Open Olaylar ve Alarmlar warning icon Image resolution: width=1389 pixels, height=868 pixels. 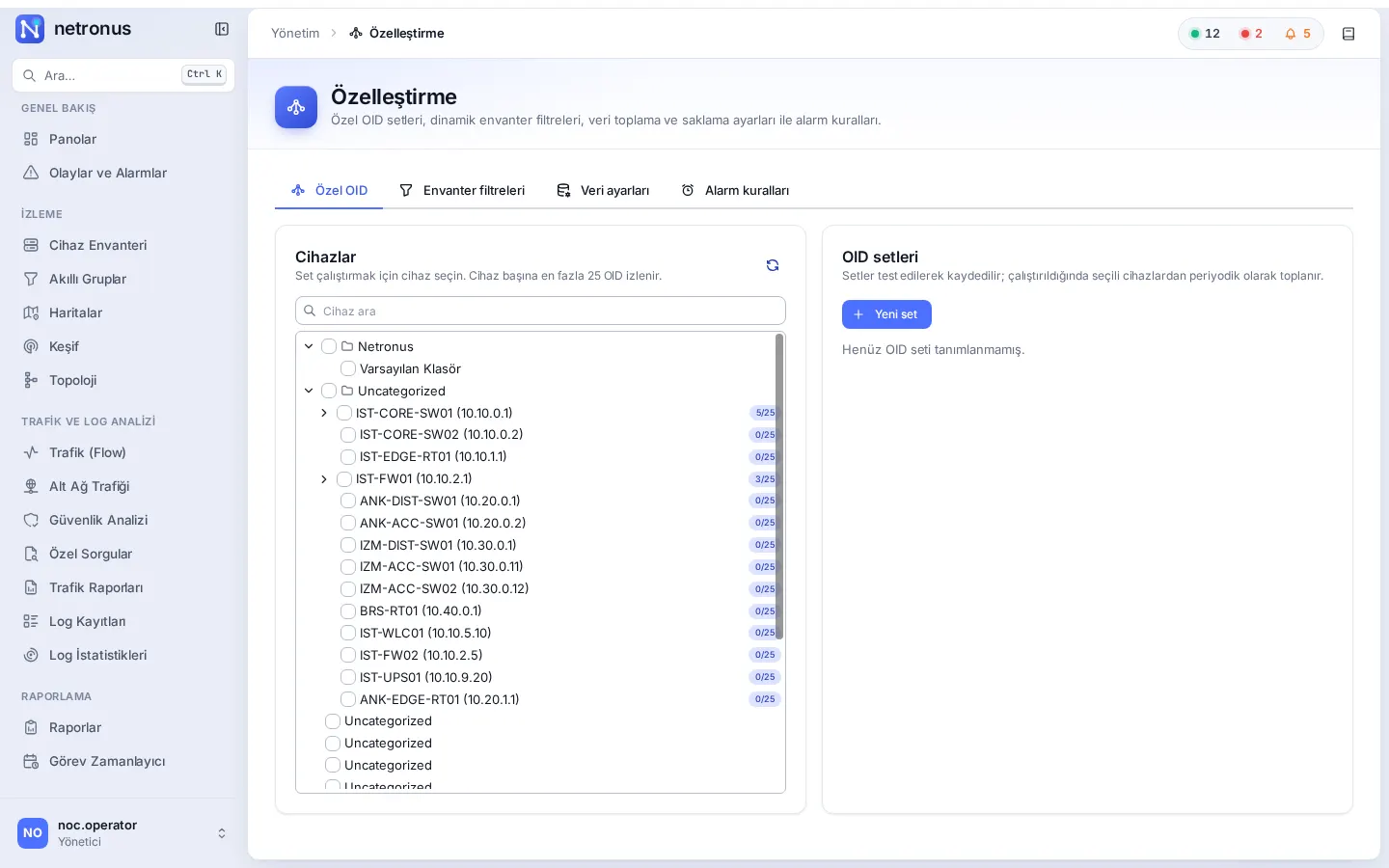[31, 173]
